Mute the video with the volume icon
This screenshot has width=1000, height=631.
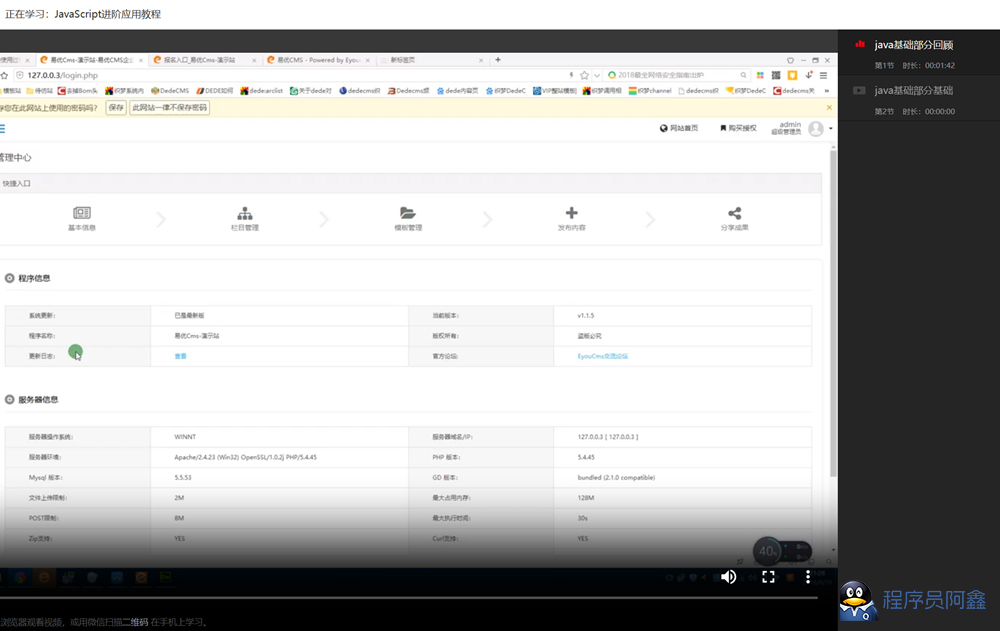[729, 577]
